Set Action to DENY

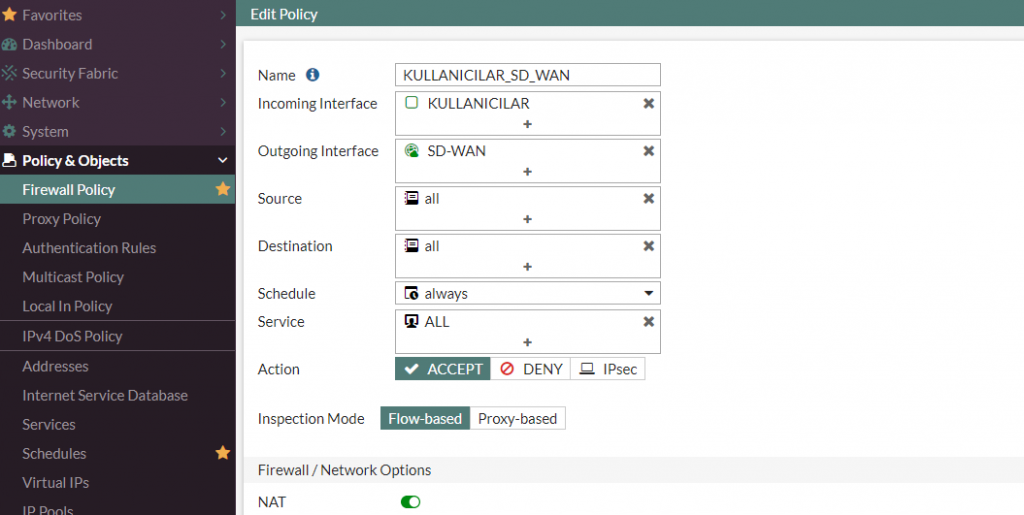[x=530, y=369]
